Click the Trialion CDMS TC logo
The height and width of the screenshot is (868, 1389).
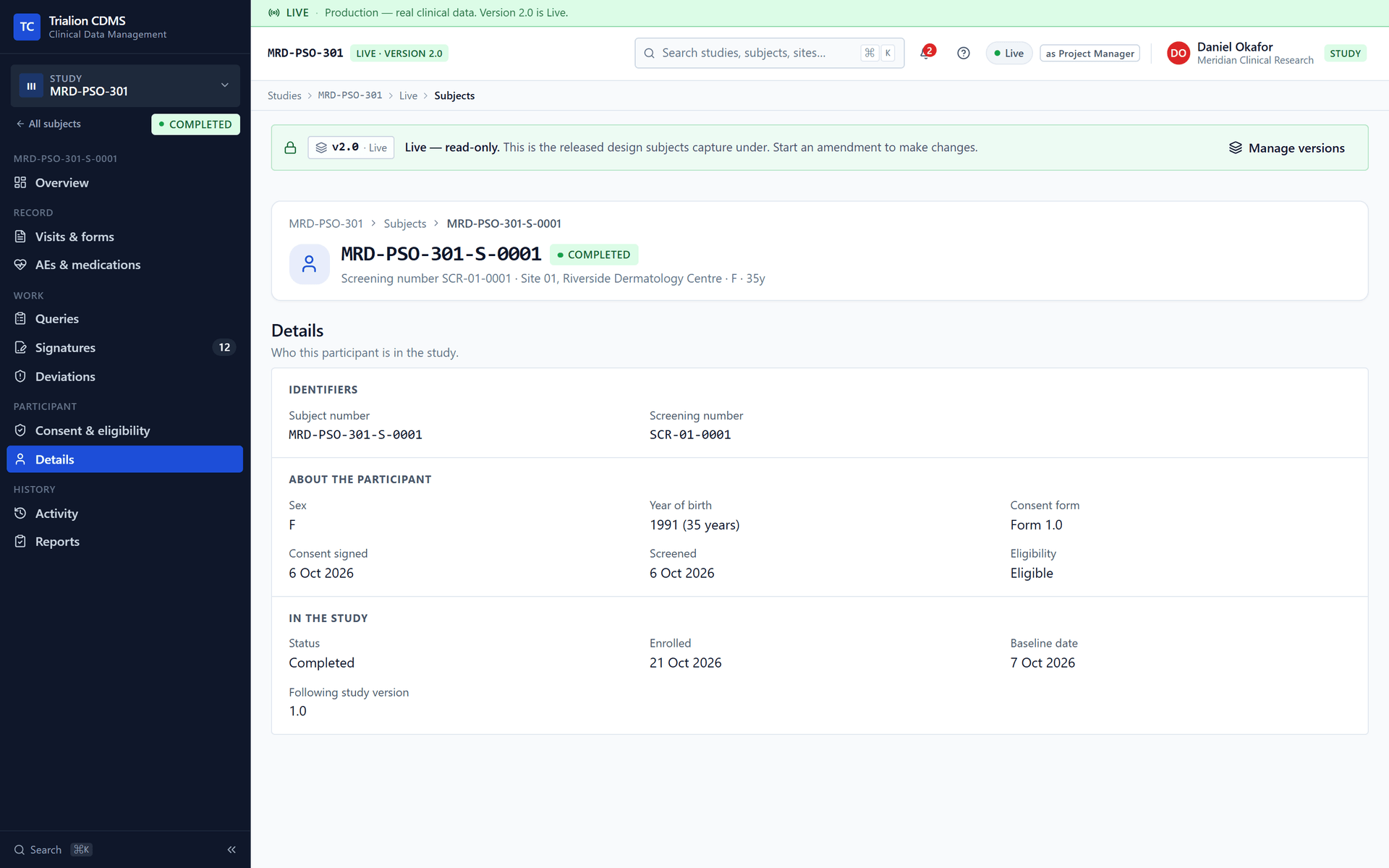(27, 27)
